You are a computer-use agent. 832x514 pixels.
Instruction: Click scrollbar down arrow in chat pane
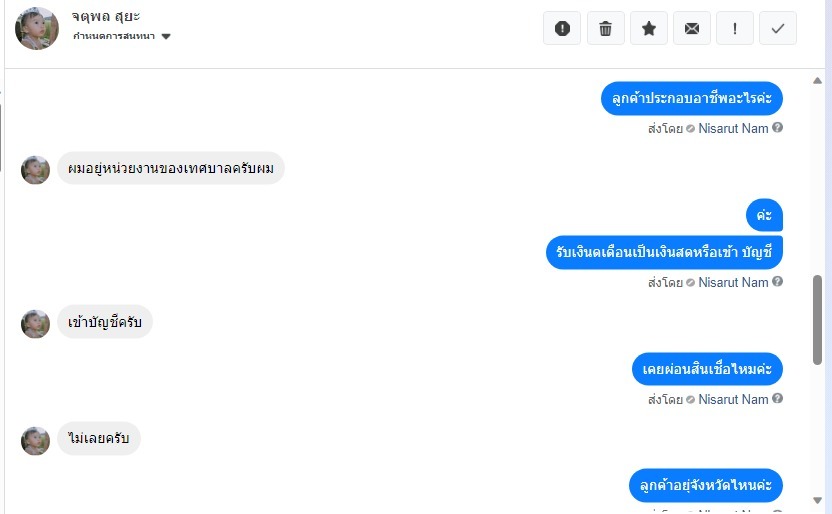(x=817, y=500)
